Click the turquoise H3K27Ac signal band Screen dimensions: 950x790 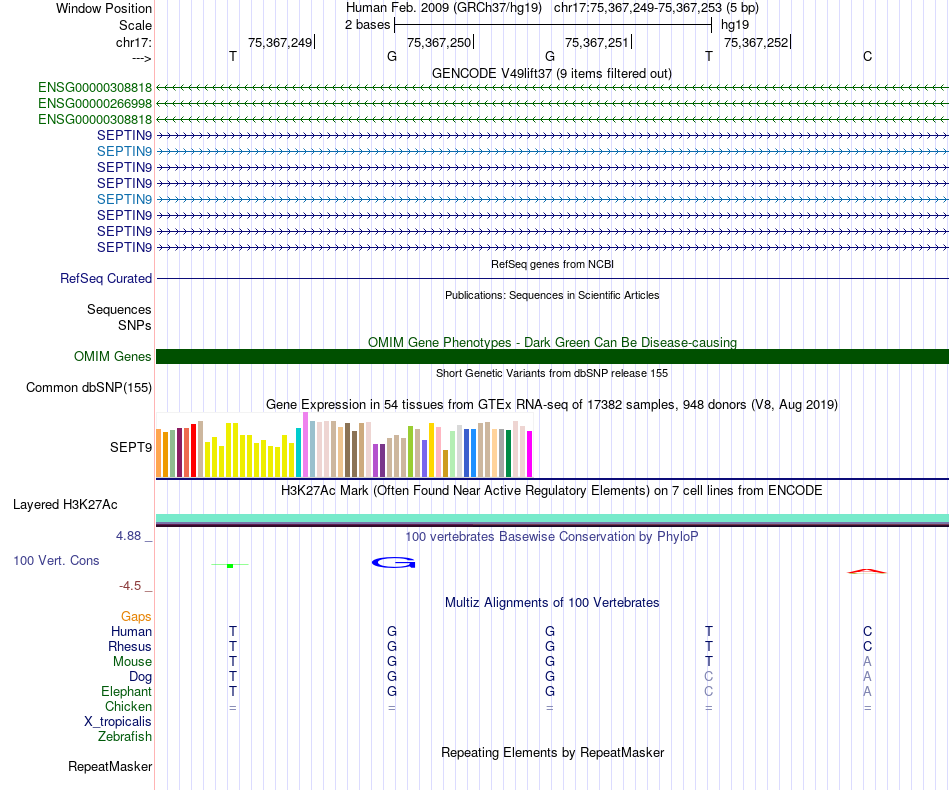(552, 518)
